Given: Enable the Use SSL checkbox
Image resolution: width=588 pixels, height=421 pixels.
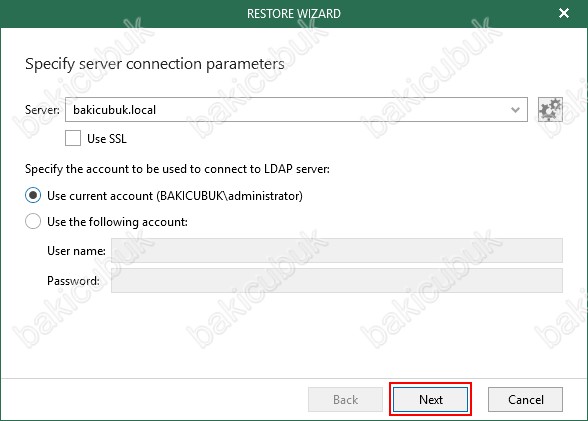Looking at the screenshot, I should pos(73,138).
